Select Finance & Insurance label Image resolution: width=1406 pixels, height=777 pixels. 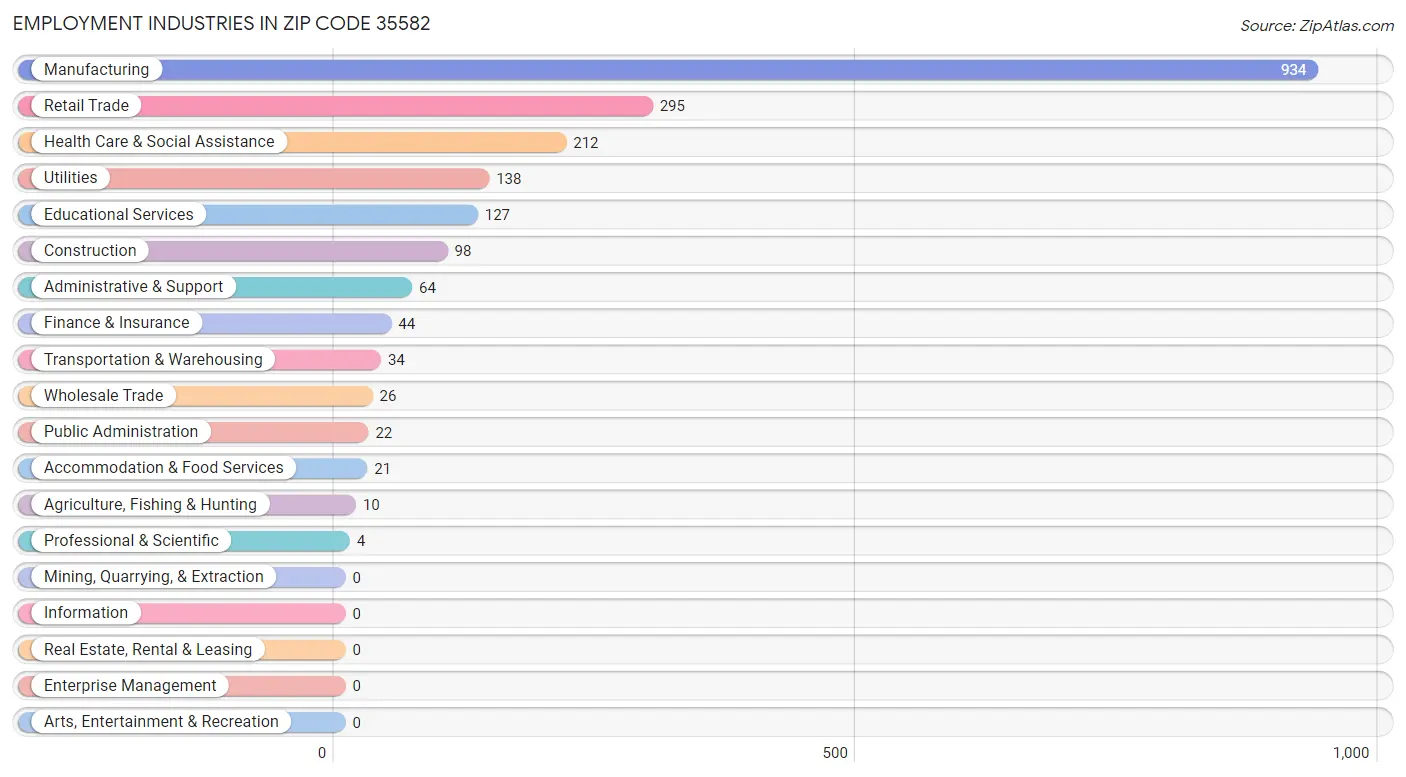(x=117, y=323)
